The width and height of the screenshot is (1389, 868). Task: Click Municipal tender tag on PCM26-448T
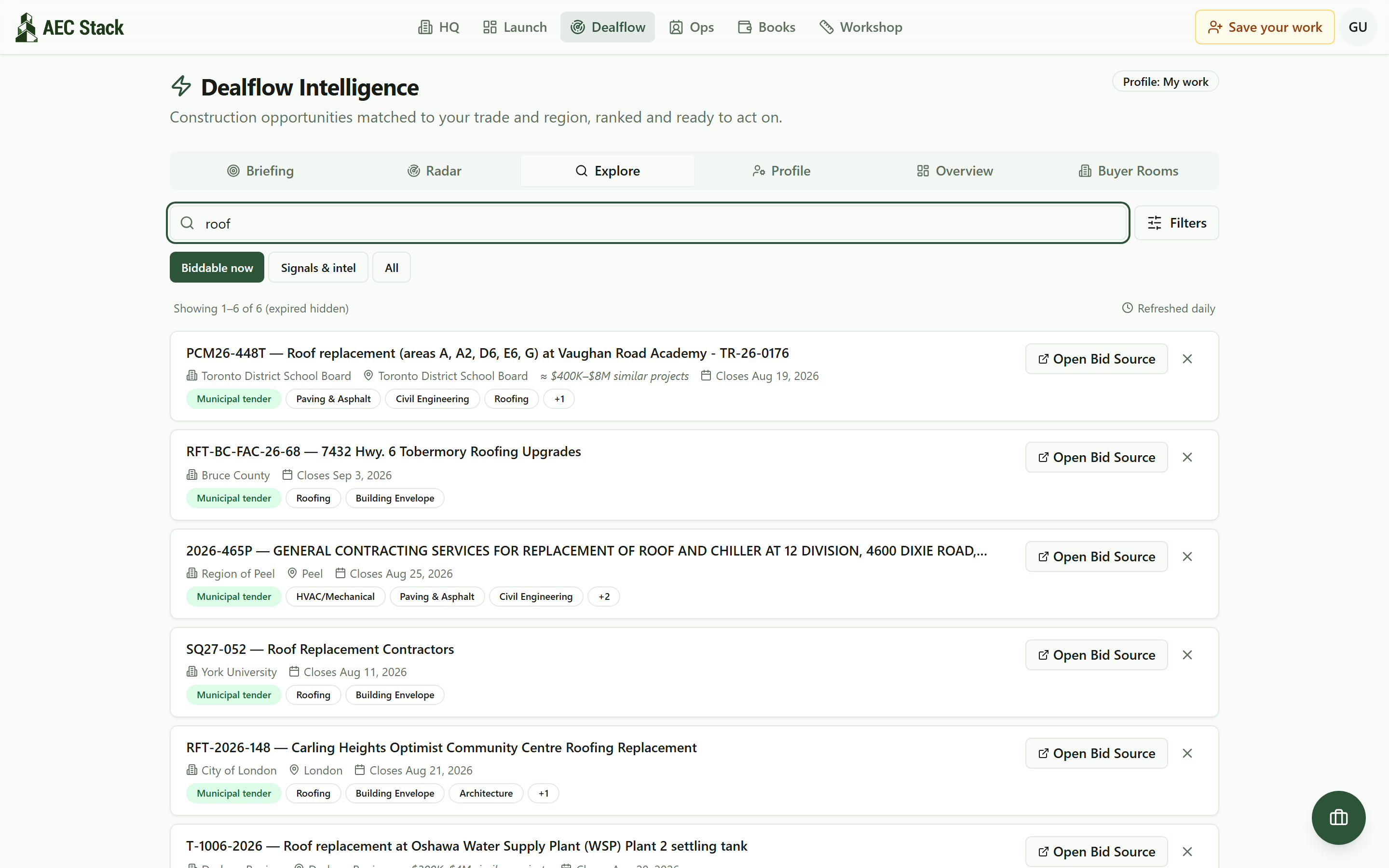tap(233, 399)
